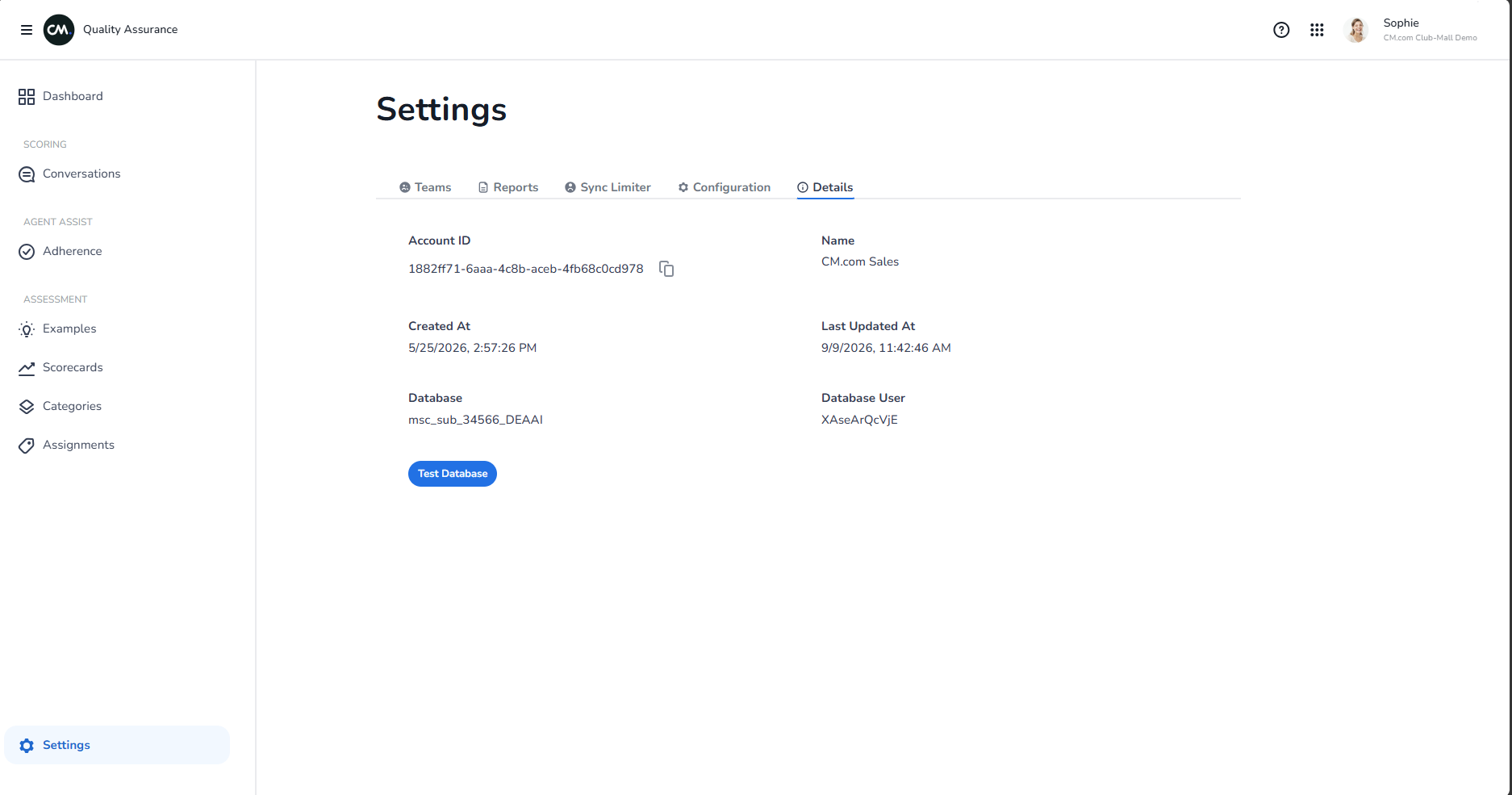Click the Dashboard grid icon in sidebar
The width and height of the screenshot is (1512, 795).
(27, 97)
